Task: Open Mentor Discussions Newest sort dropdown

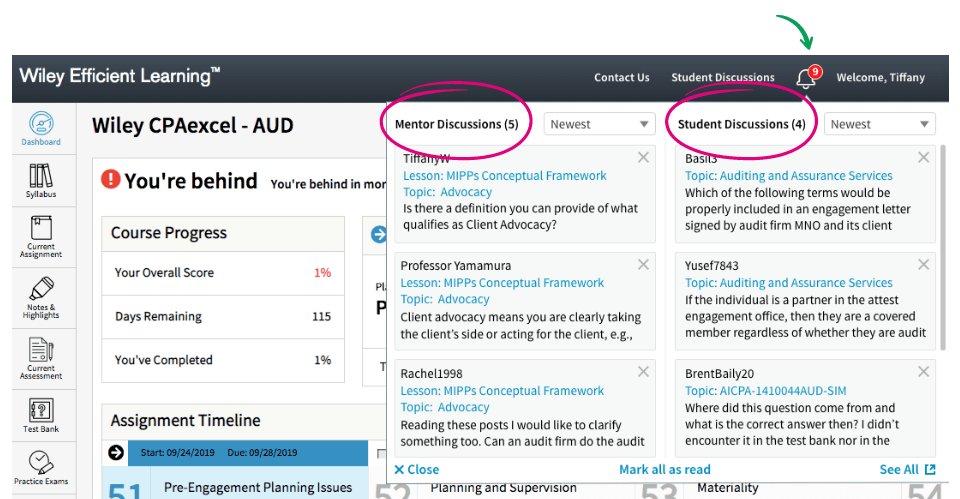Action: pos(599,124)
